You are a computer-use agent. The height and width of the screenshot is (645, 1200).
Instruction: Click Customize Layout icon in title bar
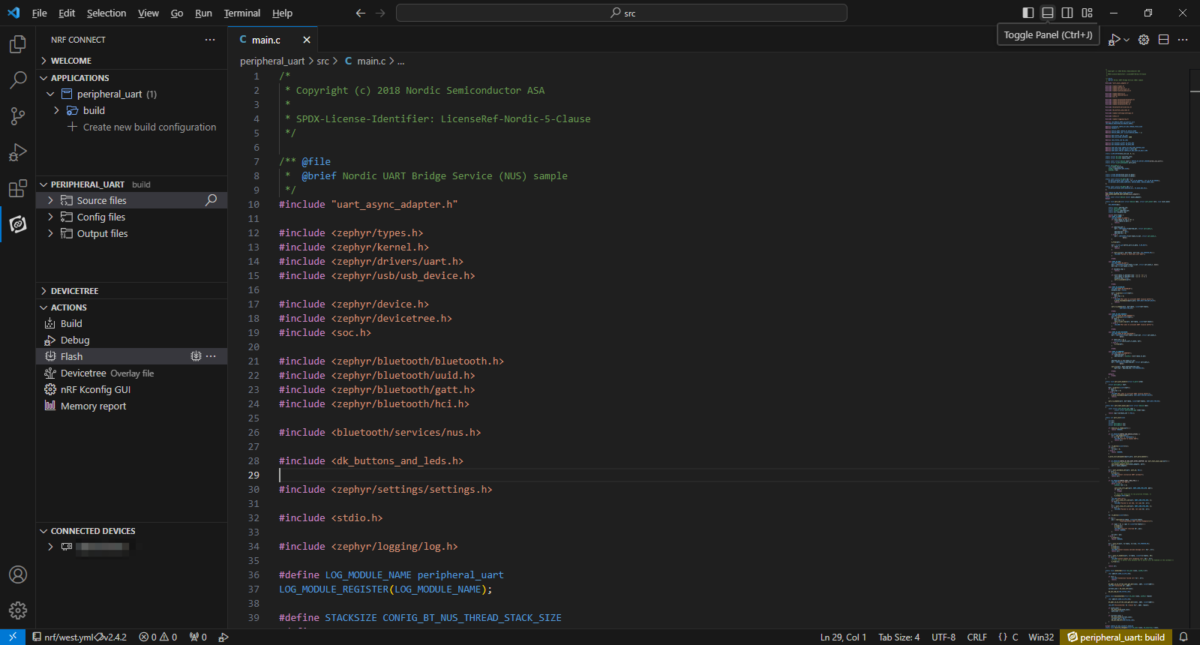coord(1087,13)
